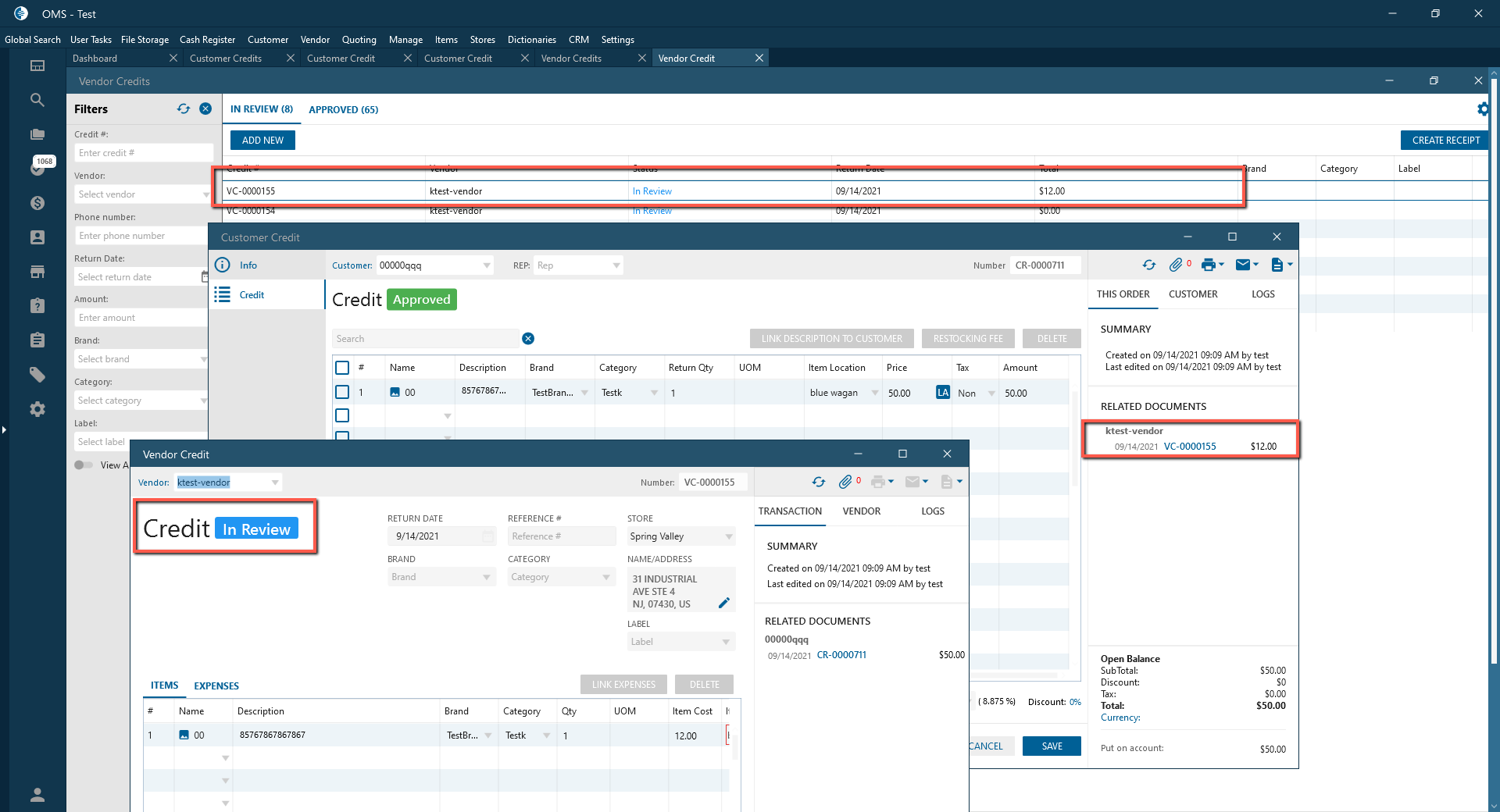The height and width of the screenshot is (812, 1500).
Task: Open the Dictionaries menu
Action: tap(532, 40)
